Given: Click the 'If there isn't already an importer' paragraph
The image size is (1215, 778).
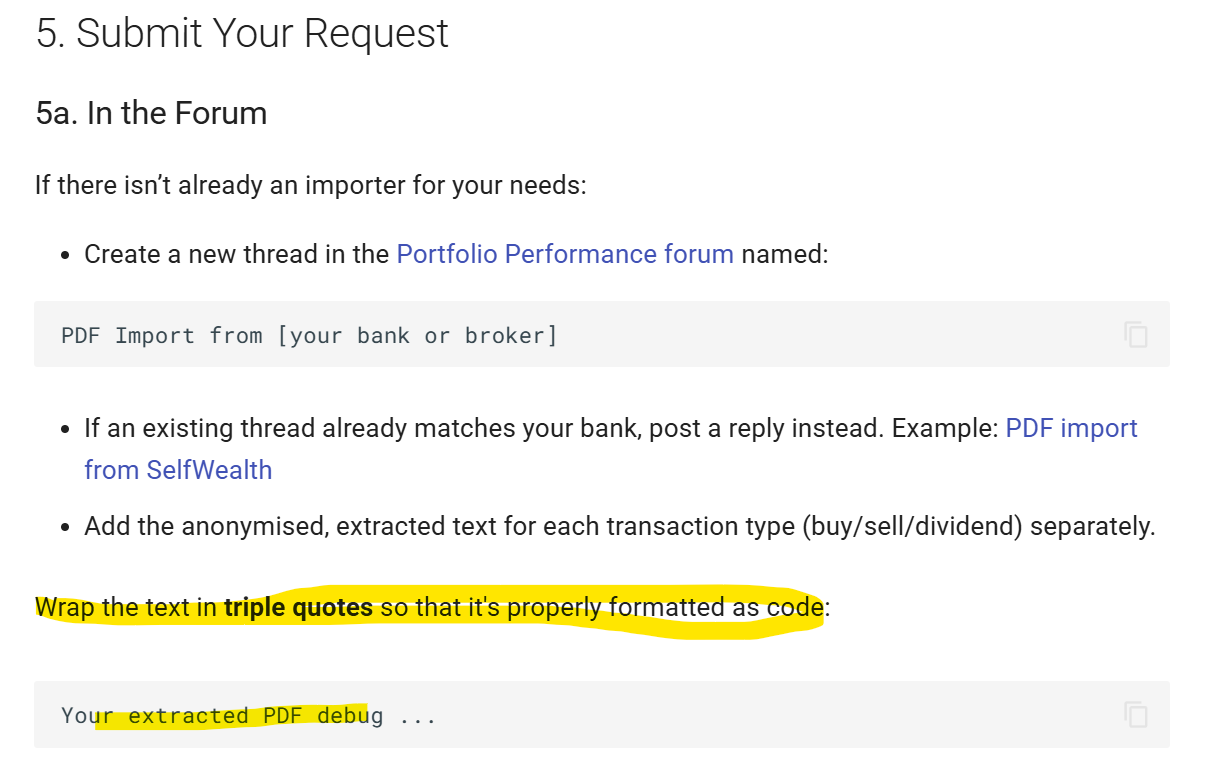Looking at the screenshot, I should tap(310, 185).
